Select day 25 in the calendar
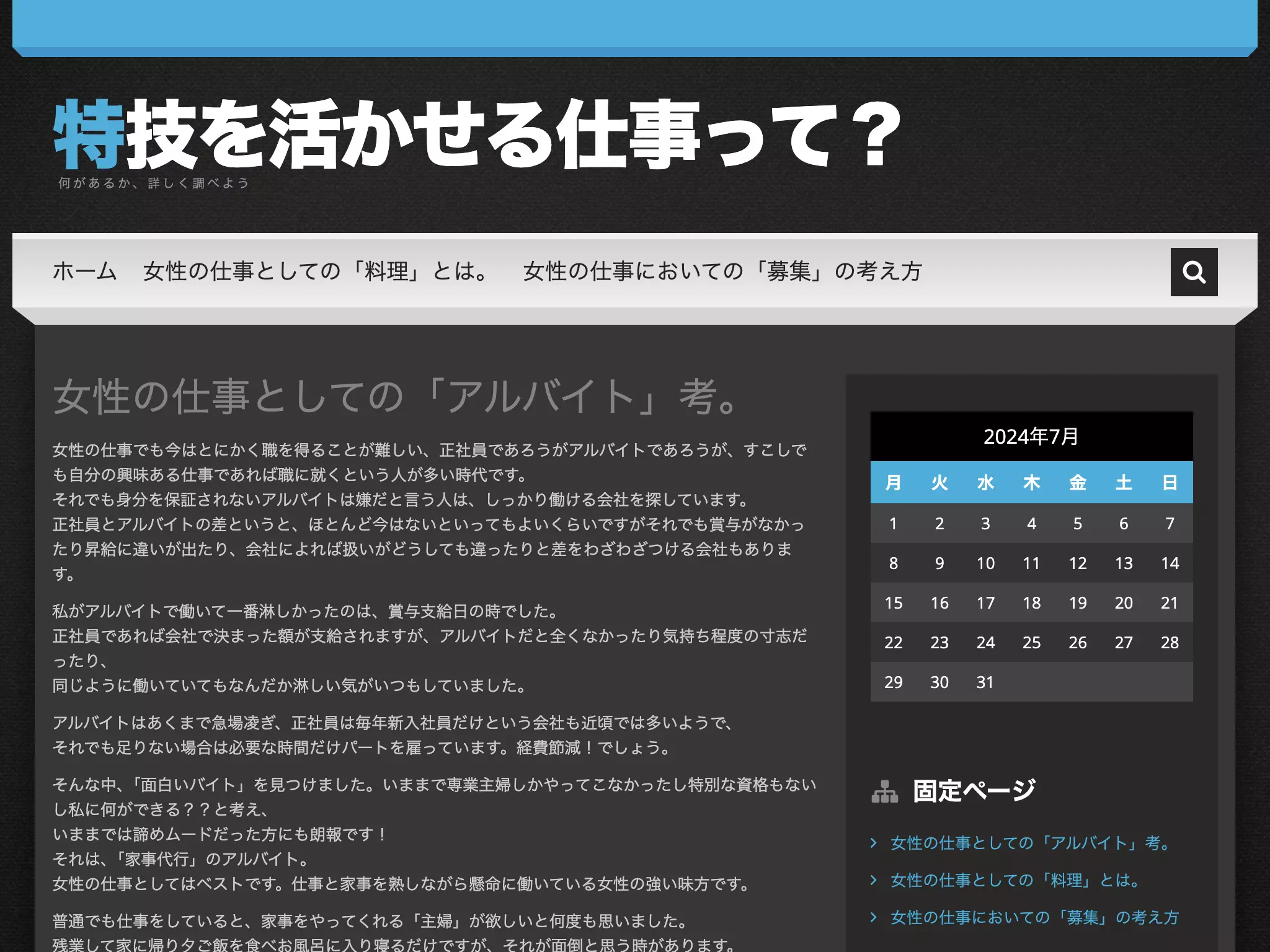This screenshot has height=952, width=1270. [x=1031, y=643]
